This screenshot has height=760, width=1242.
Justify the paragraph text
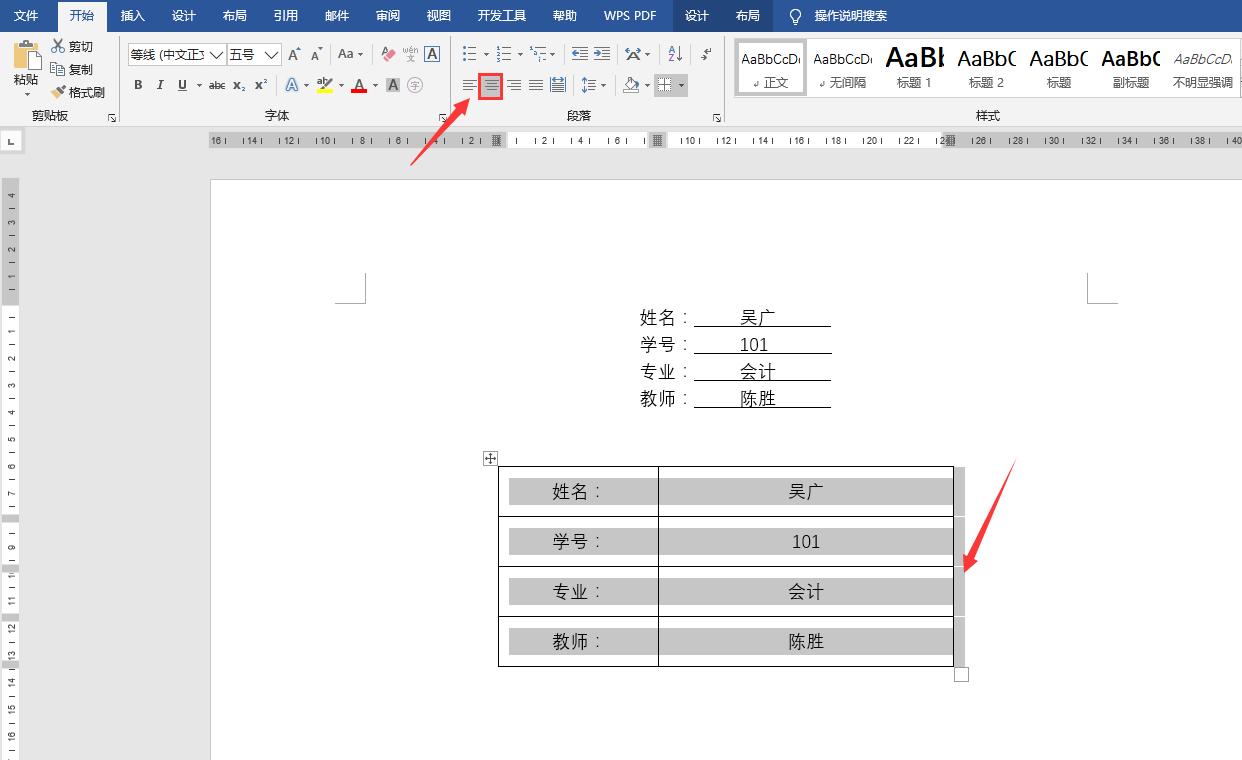pos(535,85)
